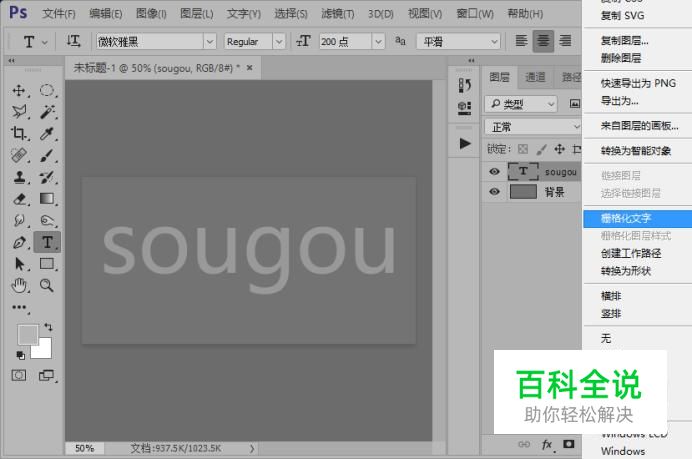Viewport: 692px width, 459px height.
Task: Toggle text orientation in options bar
Action: tap(73, 41)
